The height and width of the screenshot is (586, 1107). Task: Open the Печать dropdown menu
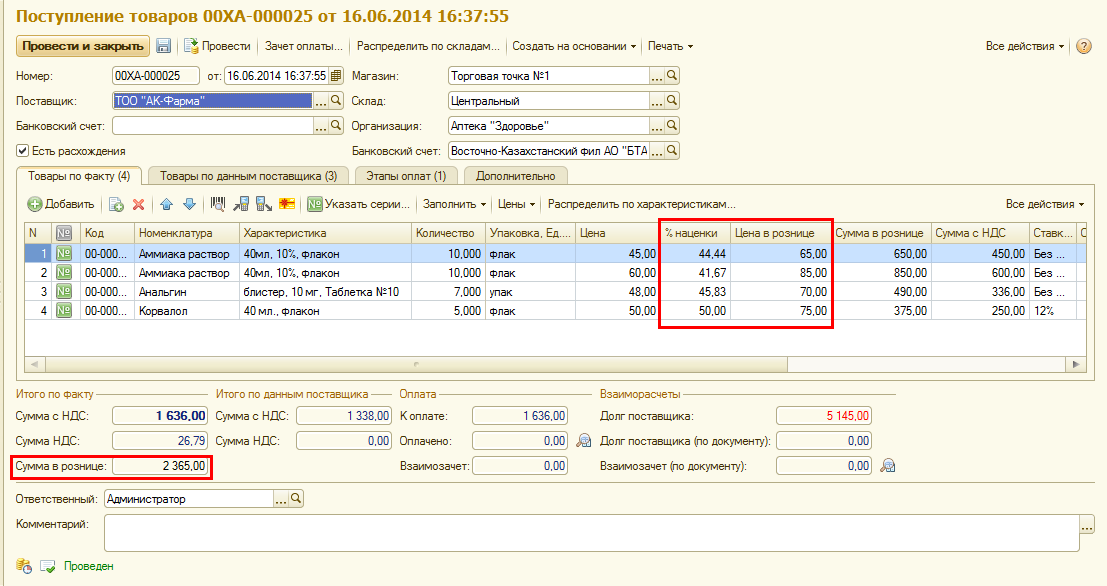669,46
